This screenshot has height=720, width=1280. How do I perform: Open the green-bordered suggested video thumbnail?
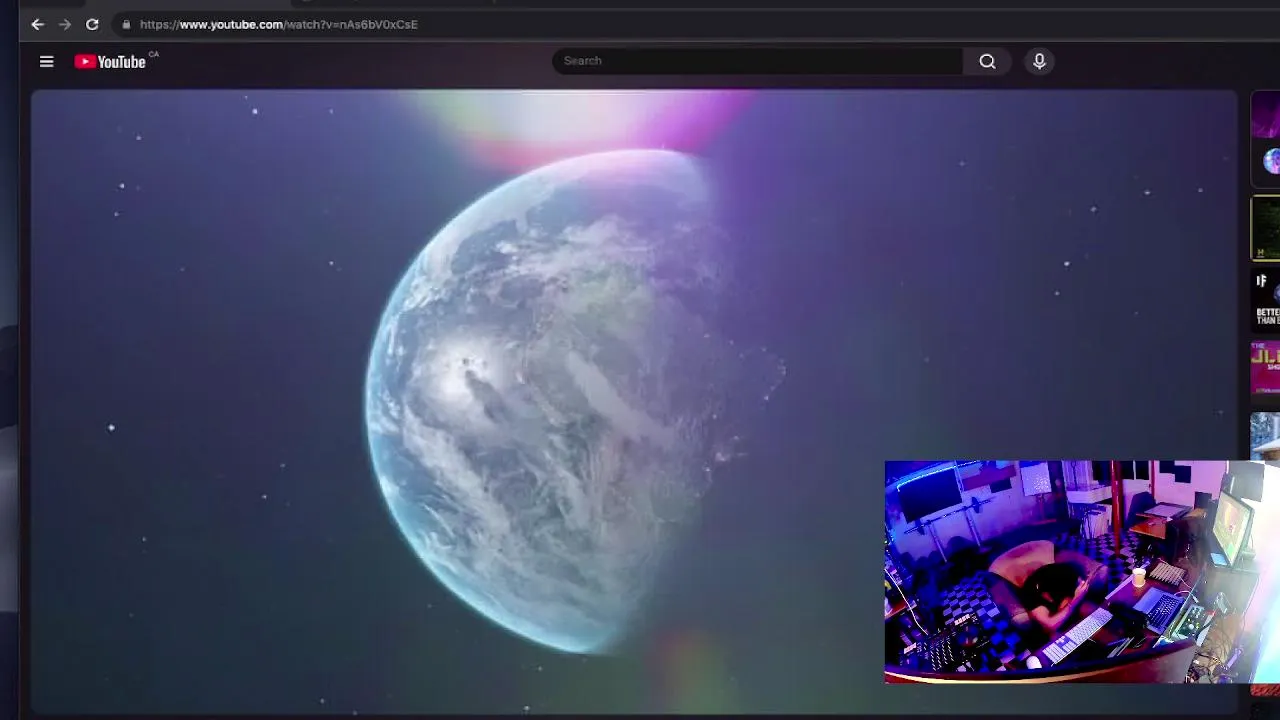pyautogui.click(x=1266, y=228)
